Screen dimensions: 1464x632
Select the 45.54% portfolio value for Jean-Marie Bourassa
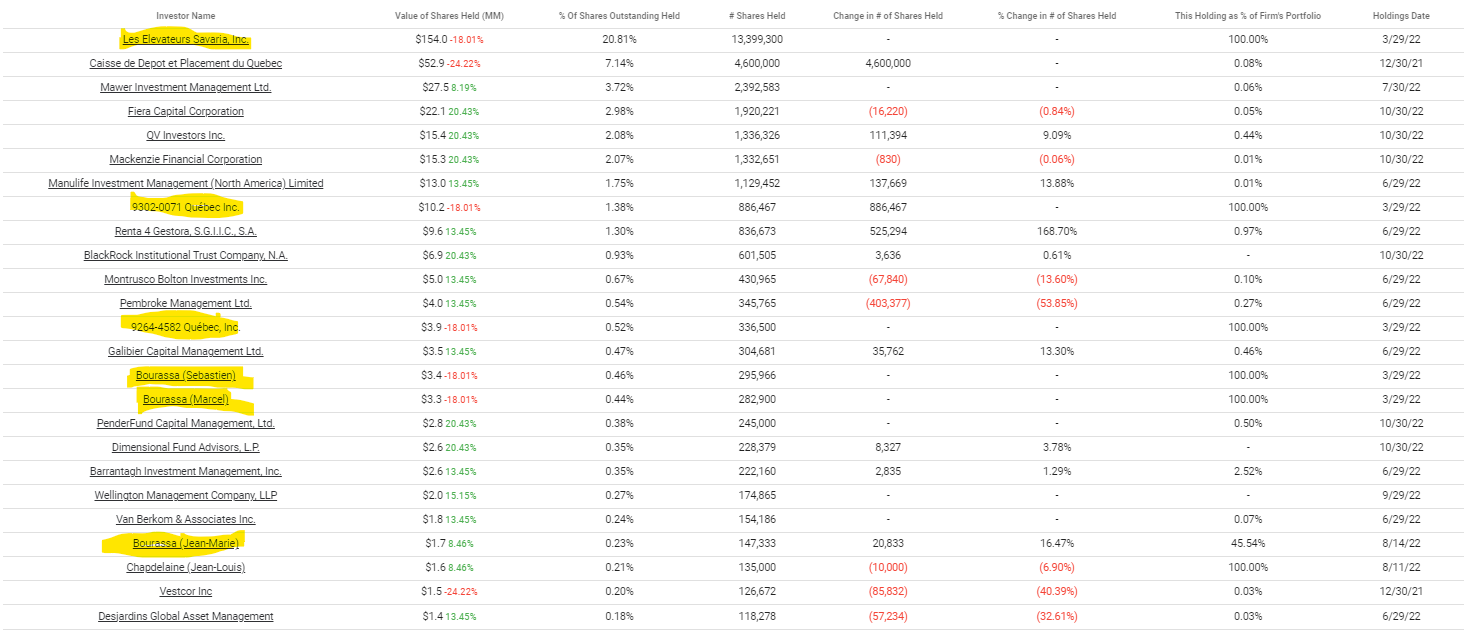click(1247, 543)
